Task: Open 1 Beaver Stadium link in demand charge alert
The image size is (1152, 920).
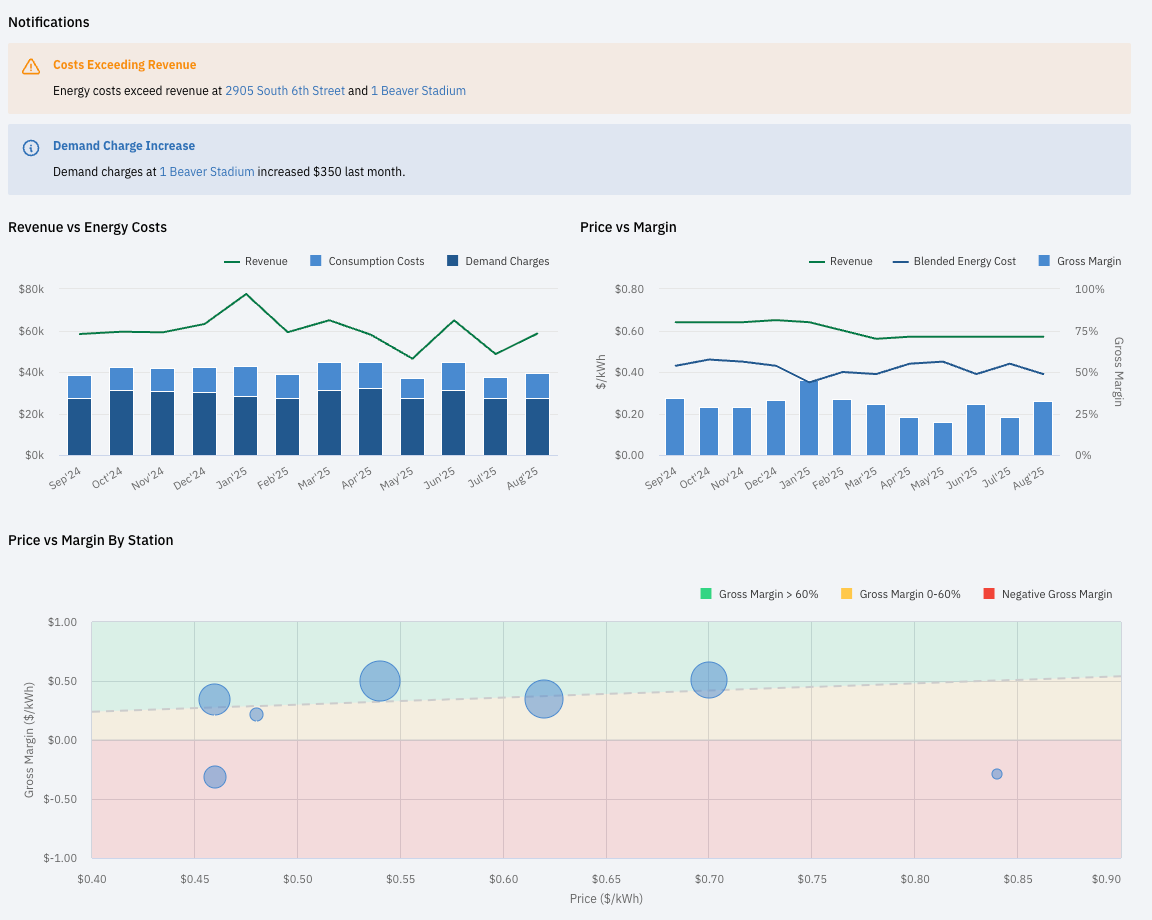Action: [207, 171]
